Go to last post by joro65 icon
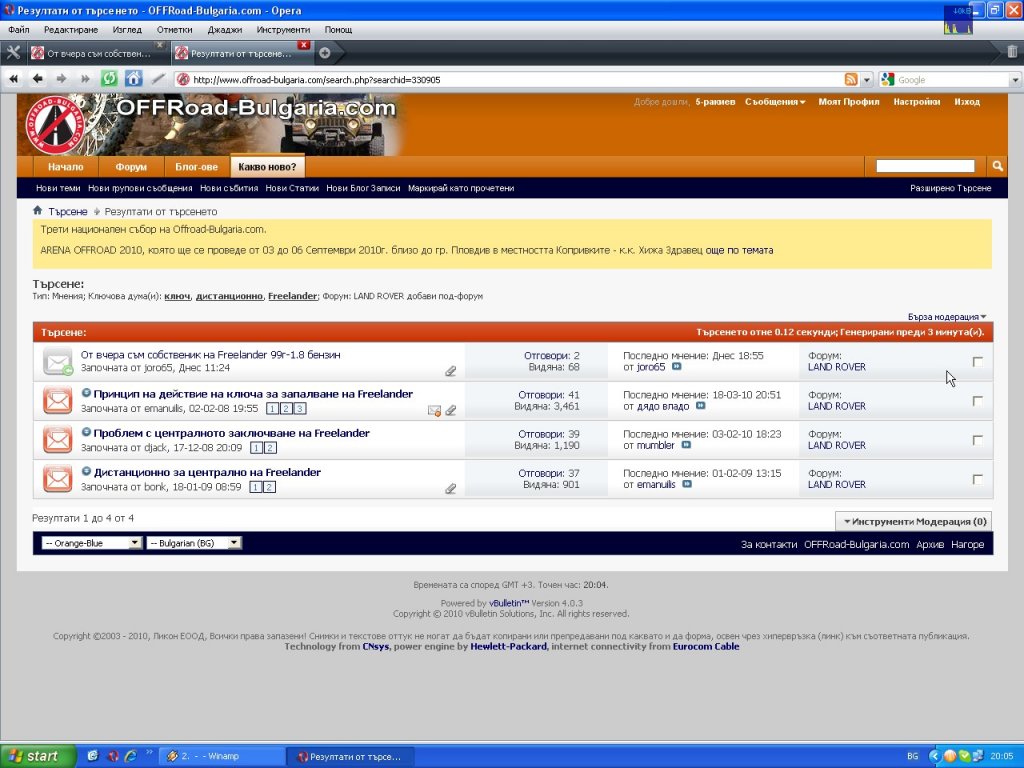The height and width of the screenshot is (768, 1024). (677, 367)
